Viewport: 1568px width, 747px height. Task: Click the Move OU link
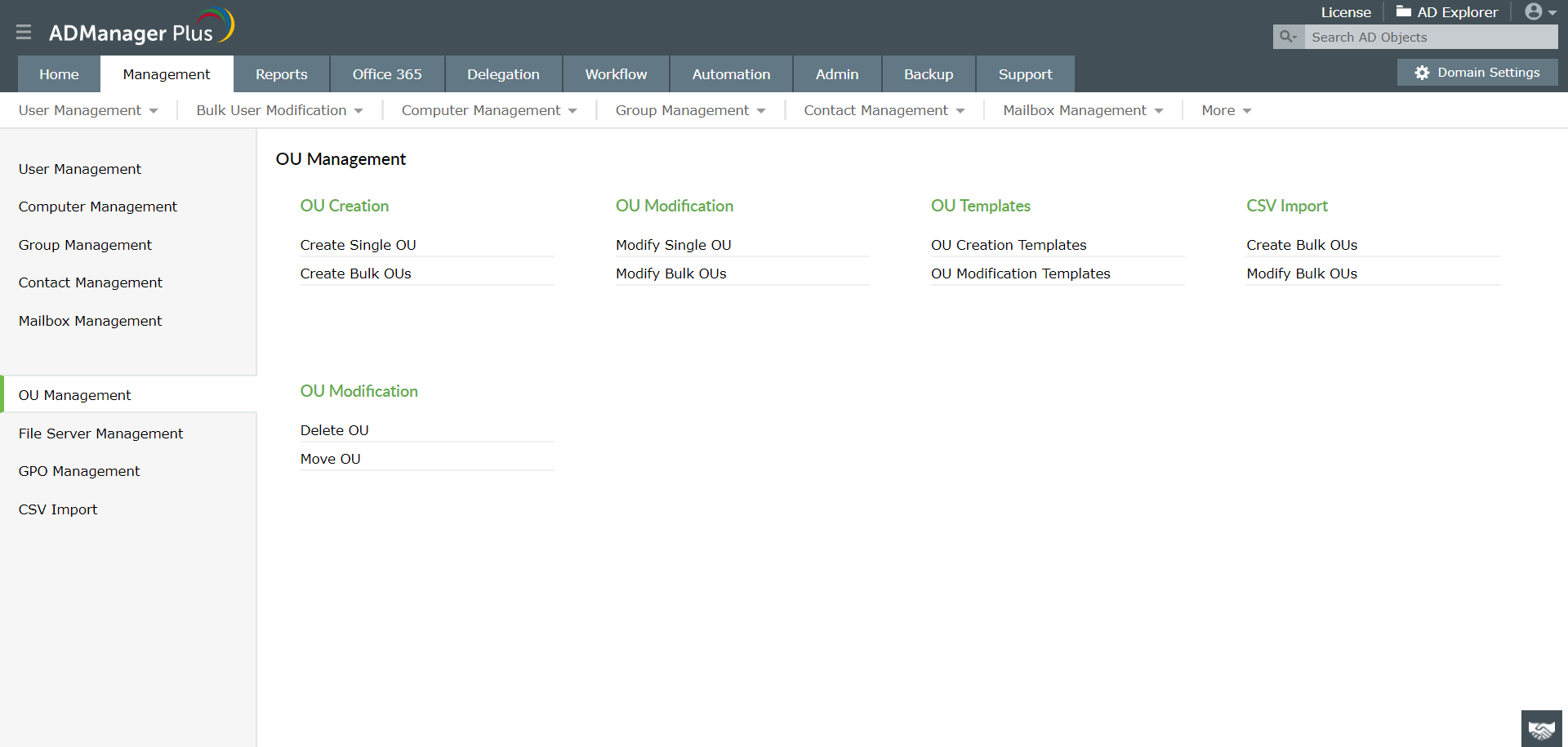[x=330, y=459]
